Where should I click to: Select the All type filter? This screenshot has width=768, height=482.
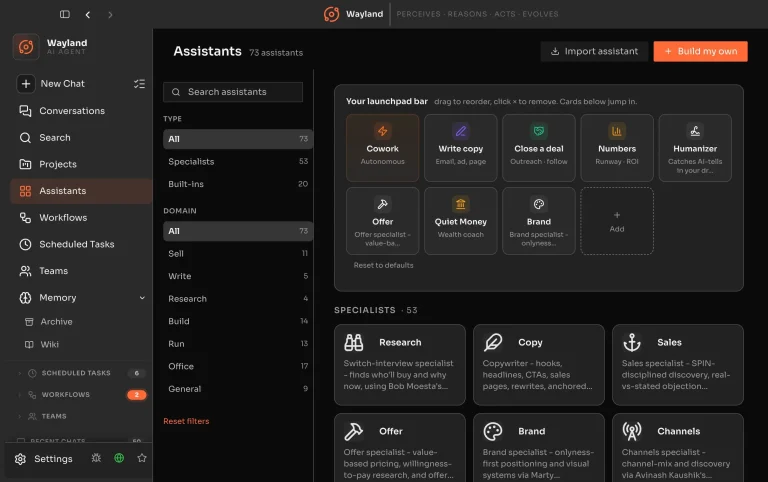238,139
